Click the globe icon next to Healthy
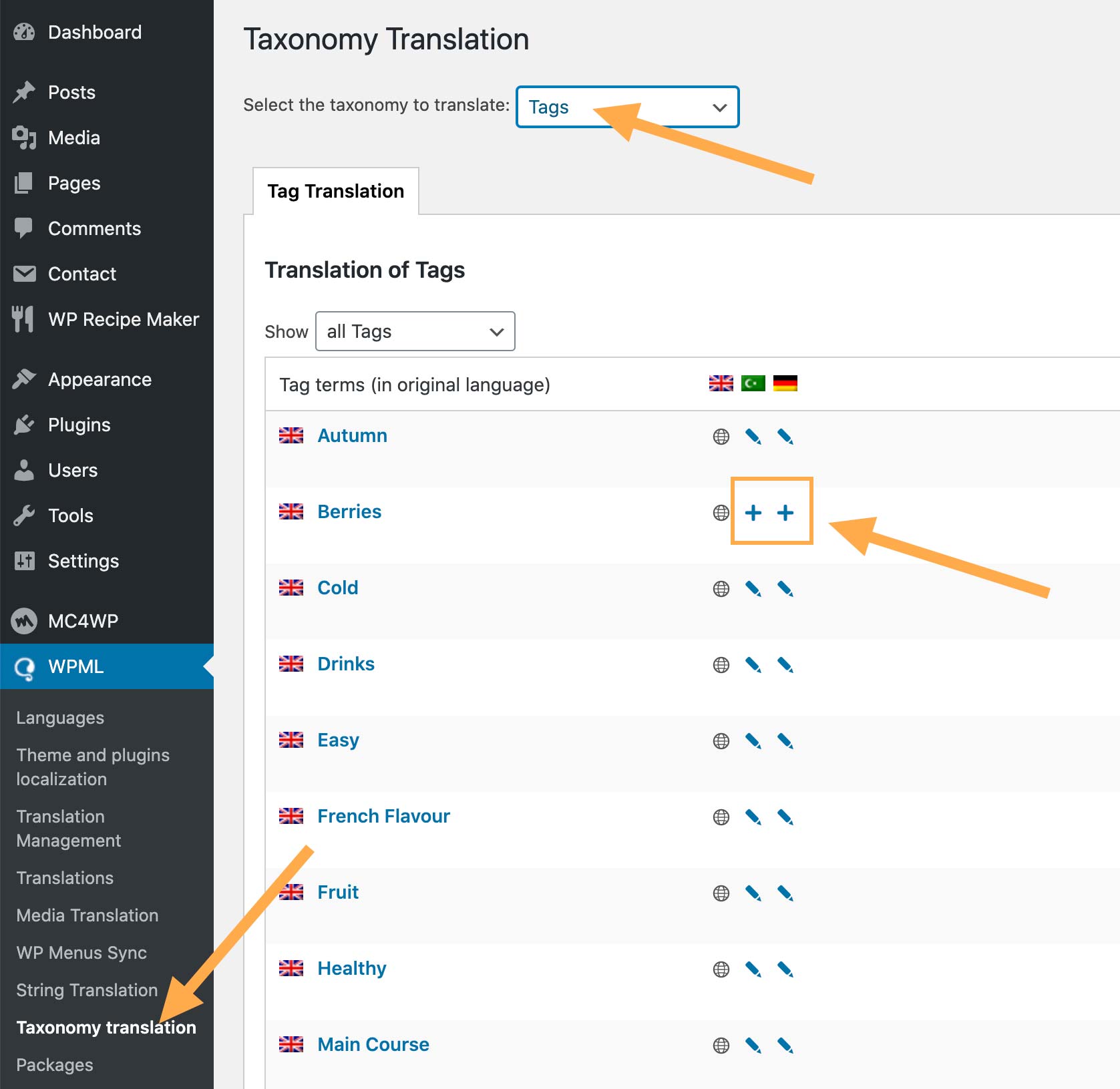 coord(720,969)
